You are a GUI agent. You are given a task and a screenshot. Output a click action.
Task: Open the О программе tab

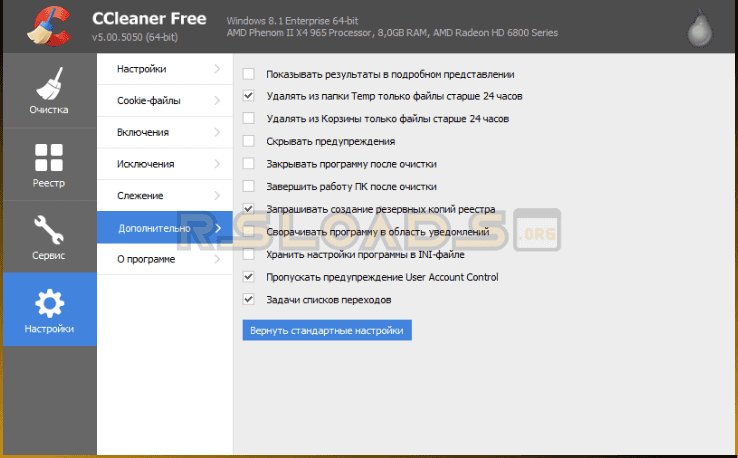165,259
